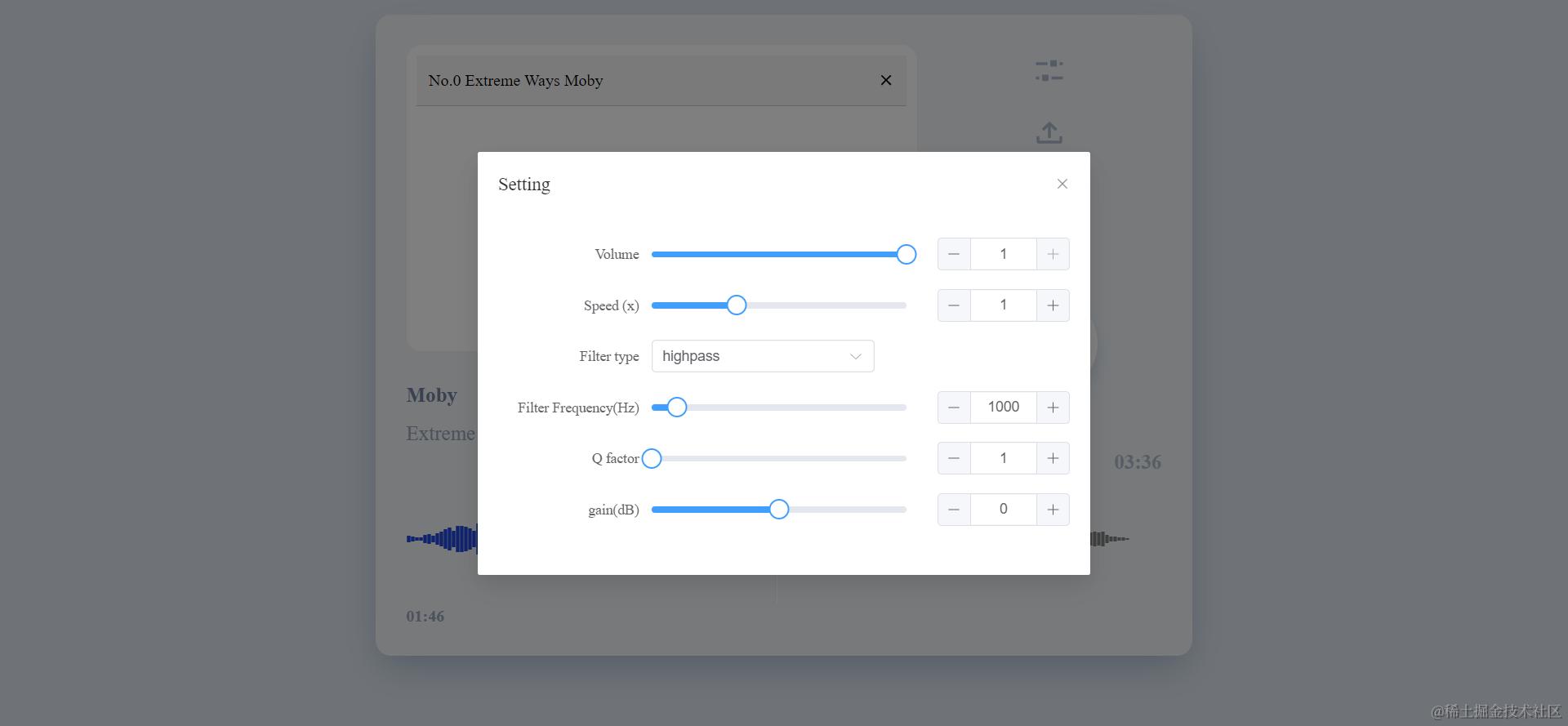The height and width of the screenshot is (726, 1568).
Task: Open the Filter type dropdown
Action: (x=763, y=356)
